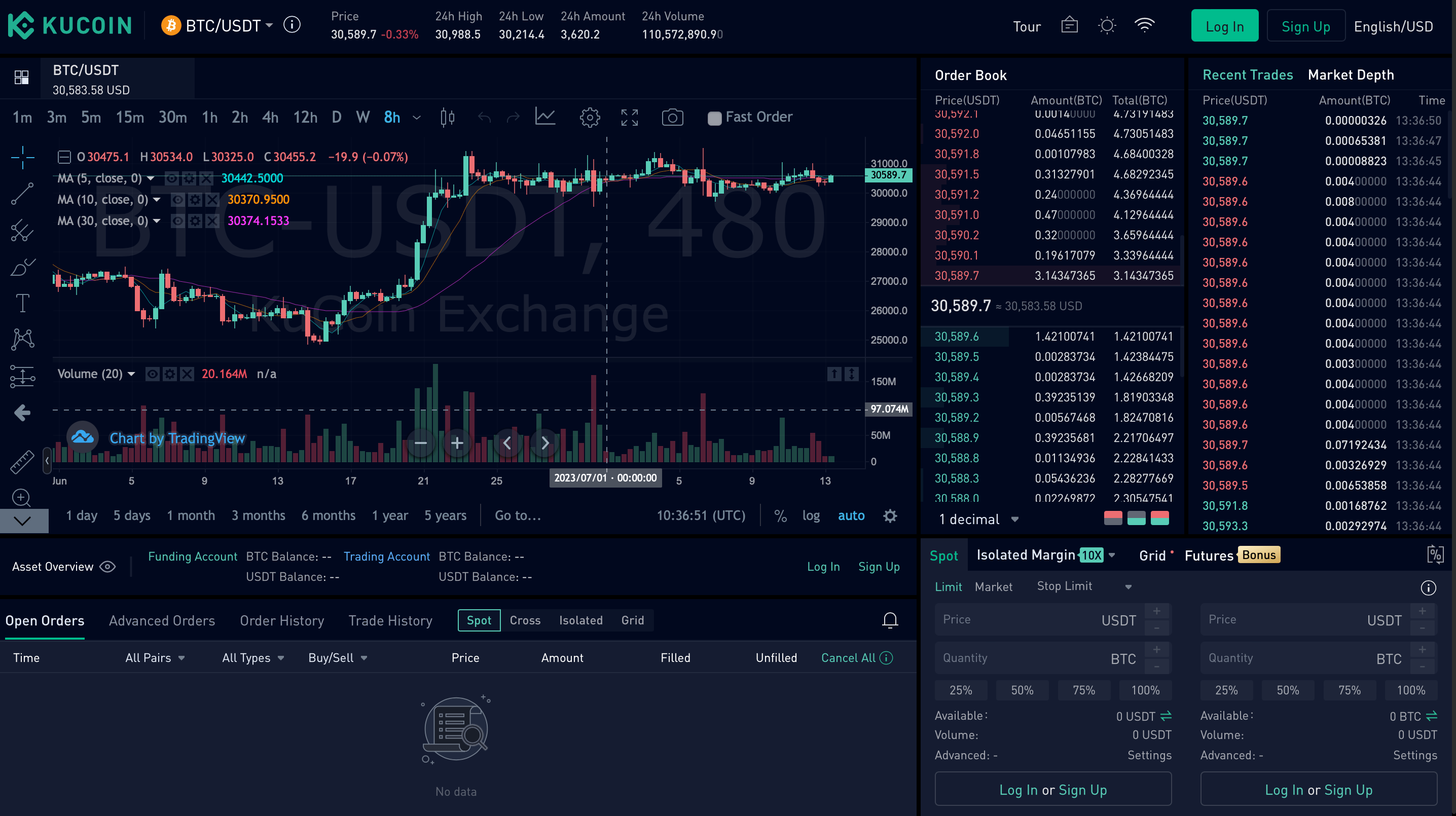Click the redo arrow in chart toolbar
The height and width of the screenshot is (816, 1456).
[x=513, y=117]
